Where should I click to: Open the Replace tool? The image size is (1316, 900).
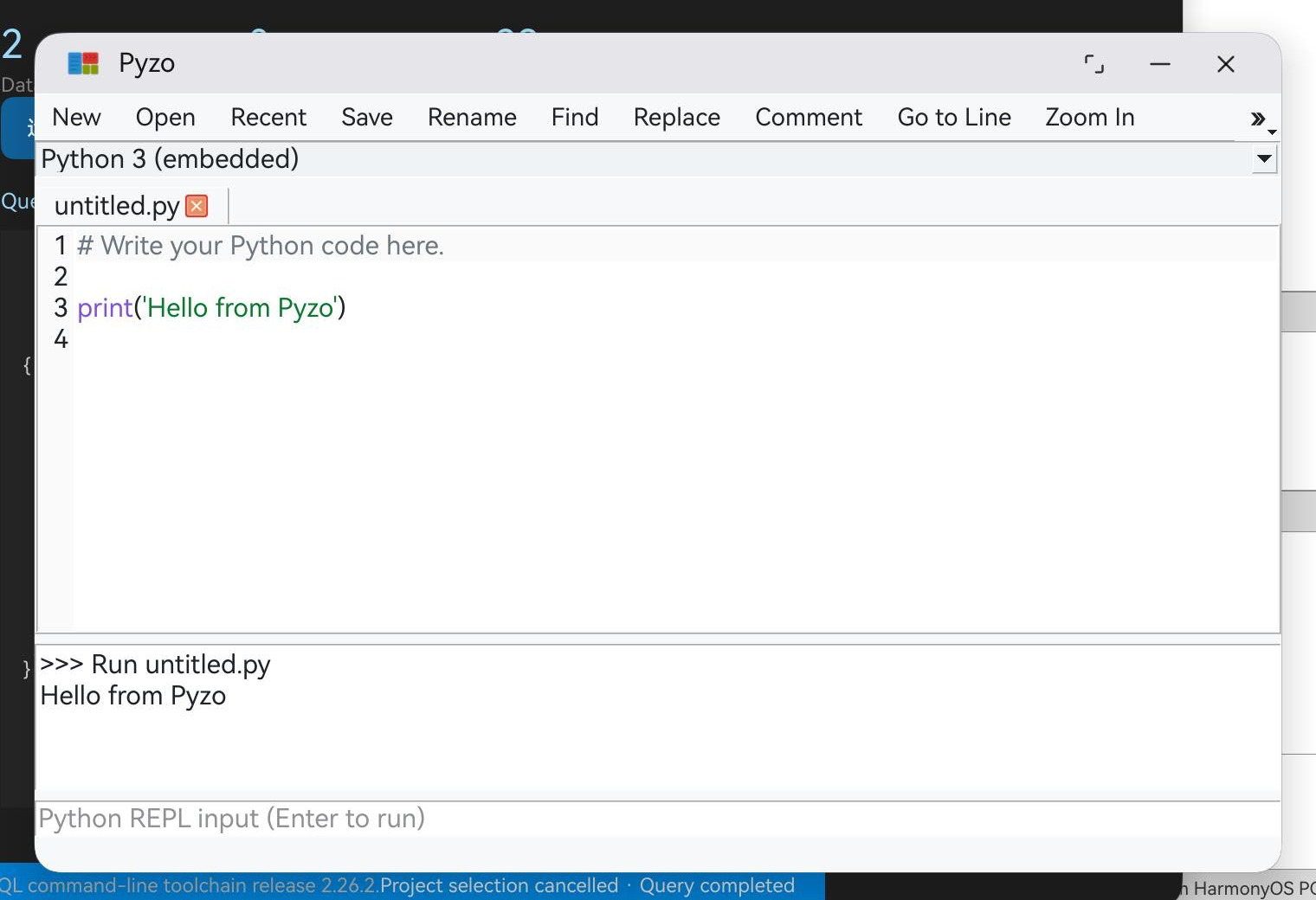tap(677, 117)
